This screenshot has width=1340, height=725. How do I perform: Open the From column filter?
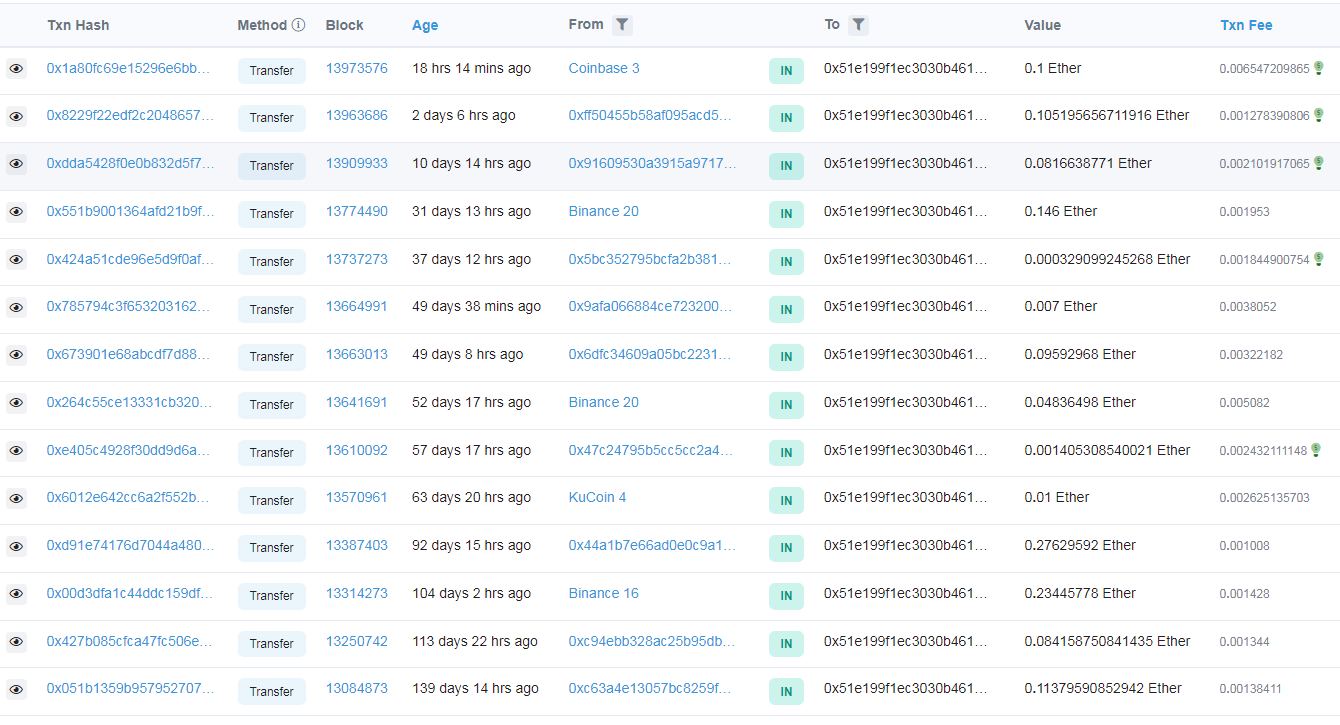pos(622,25)
